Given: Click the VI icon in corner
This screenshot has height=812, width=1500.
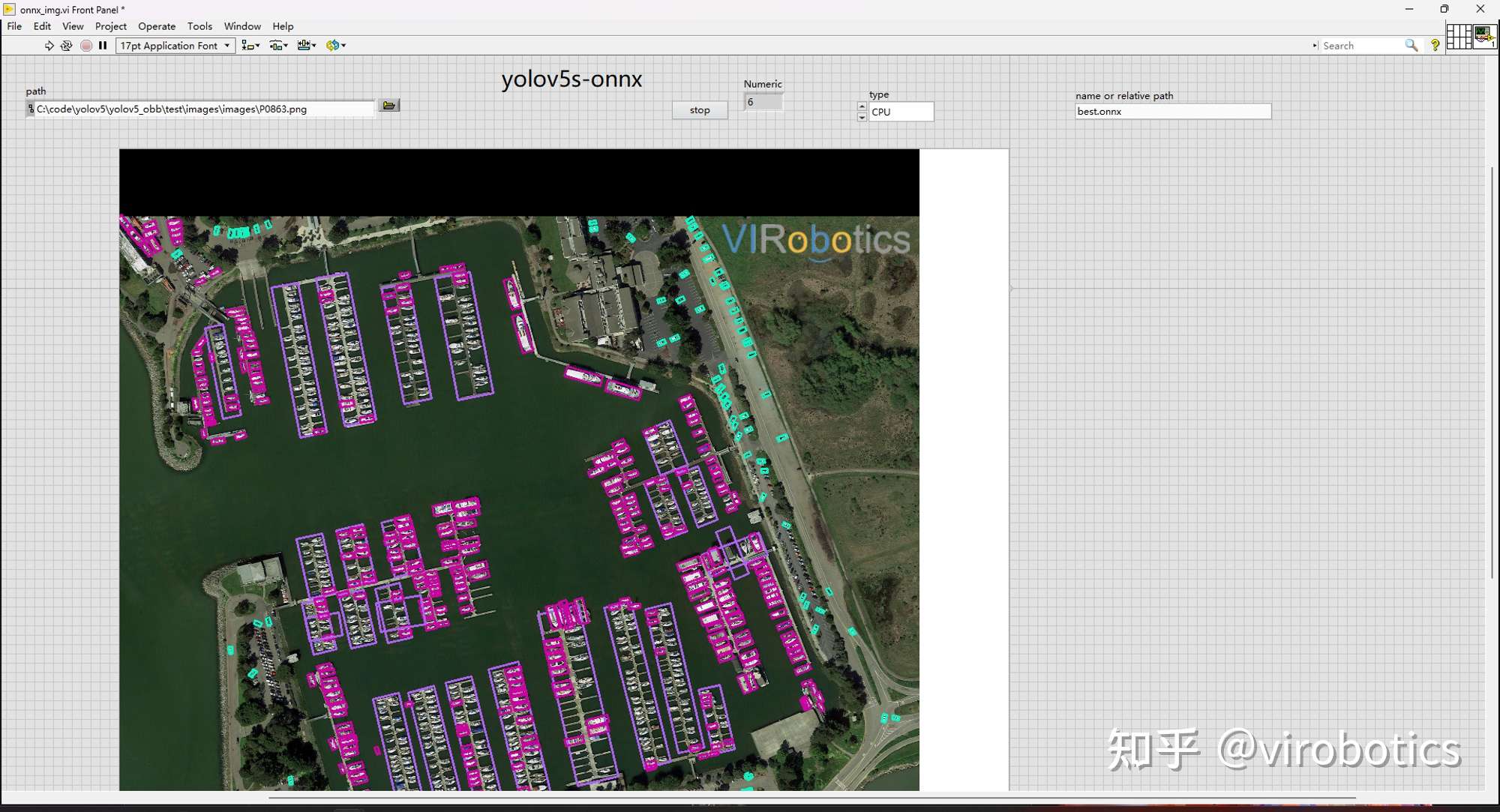Looking at the screenshot, I should click(x=1484, y=36).
